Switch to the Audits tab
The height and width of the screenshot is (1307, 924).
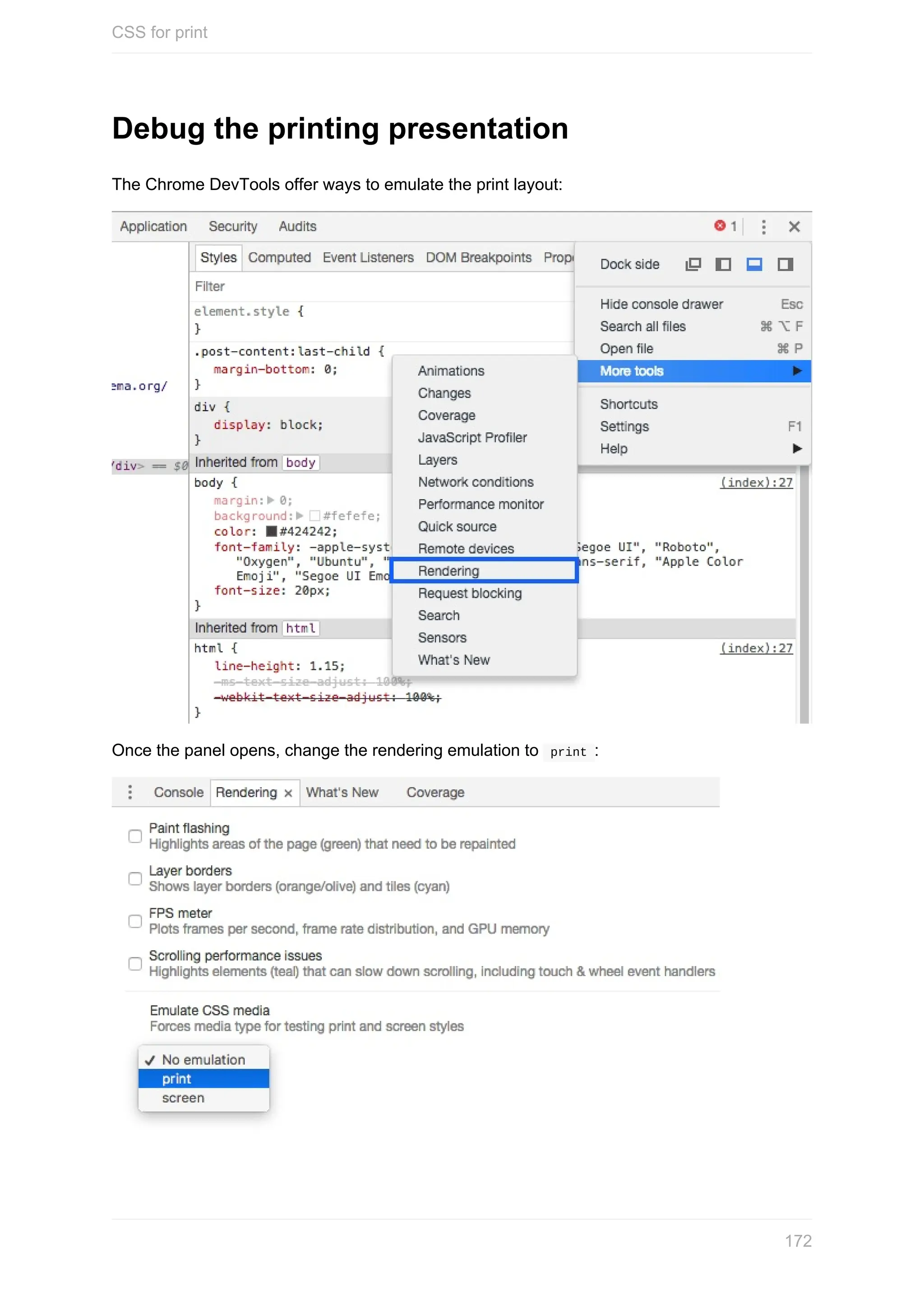click(298, 226)
